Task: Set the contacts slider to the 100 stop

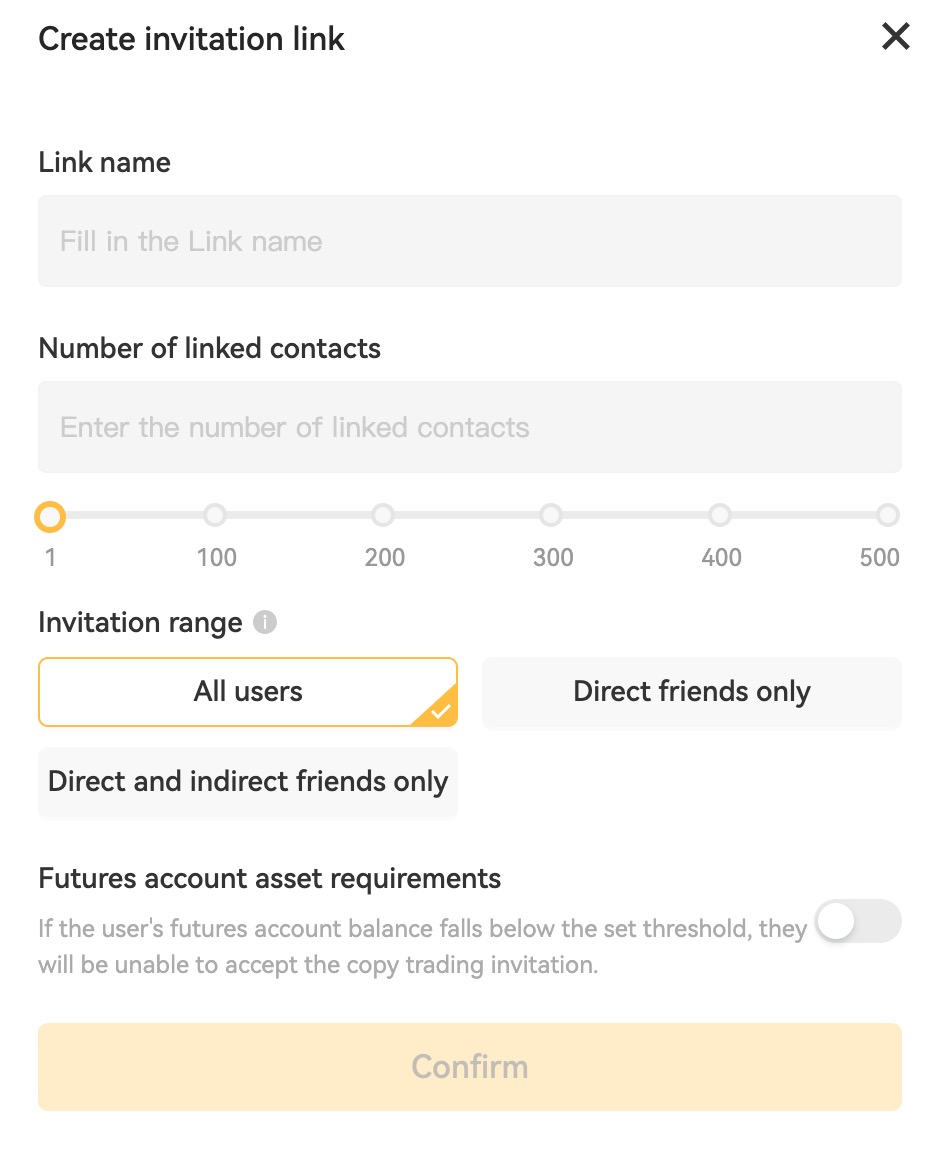Action: 215,516
